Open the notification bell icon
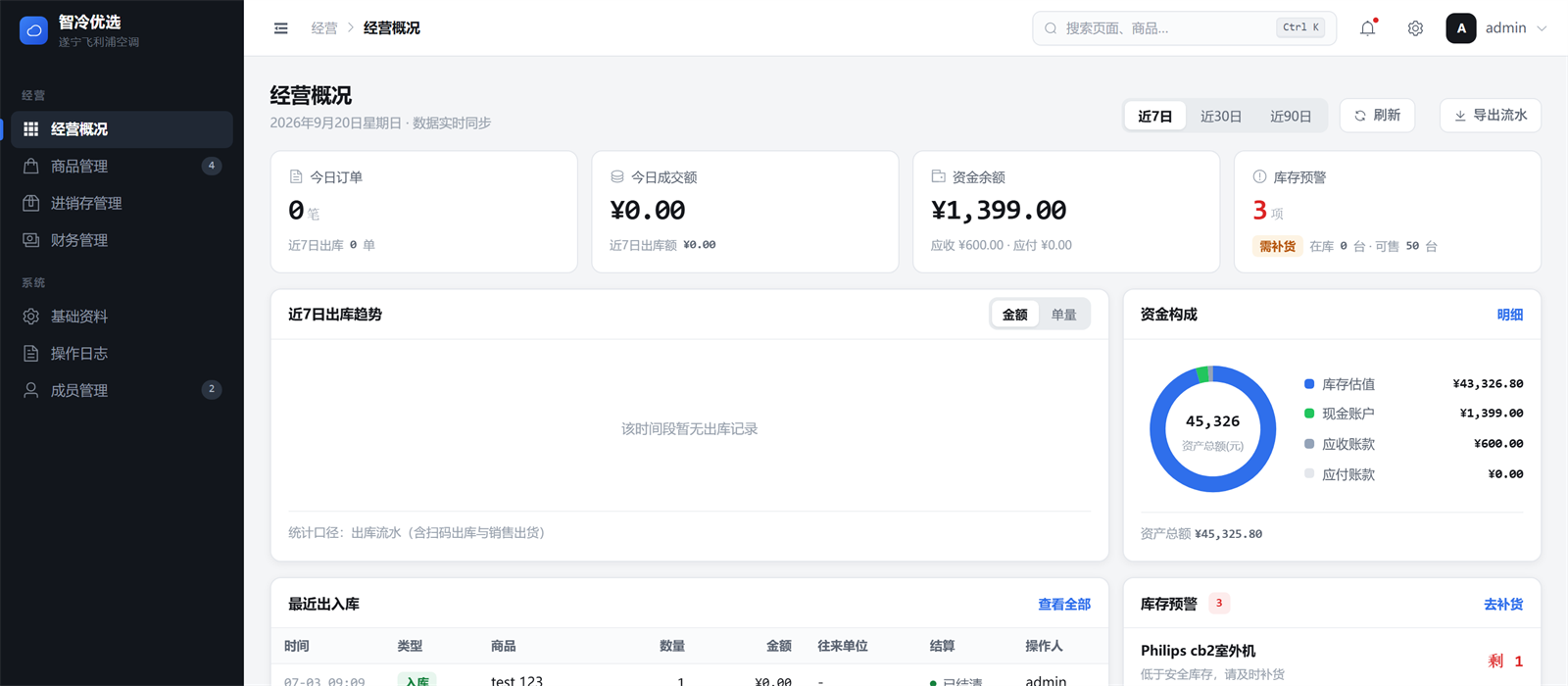1568x686 pixels. tap(1368, 28)
